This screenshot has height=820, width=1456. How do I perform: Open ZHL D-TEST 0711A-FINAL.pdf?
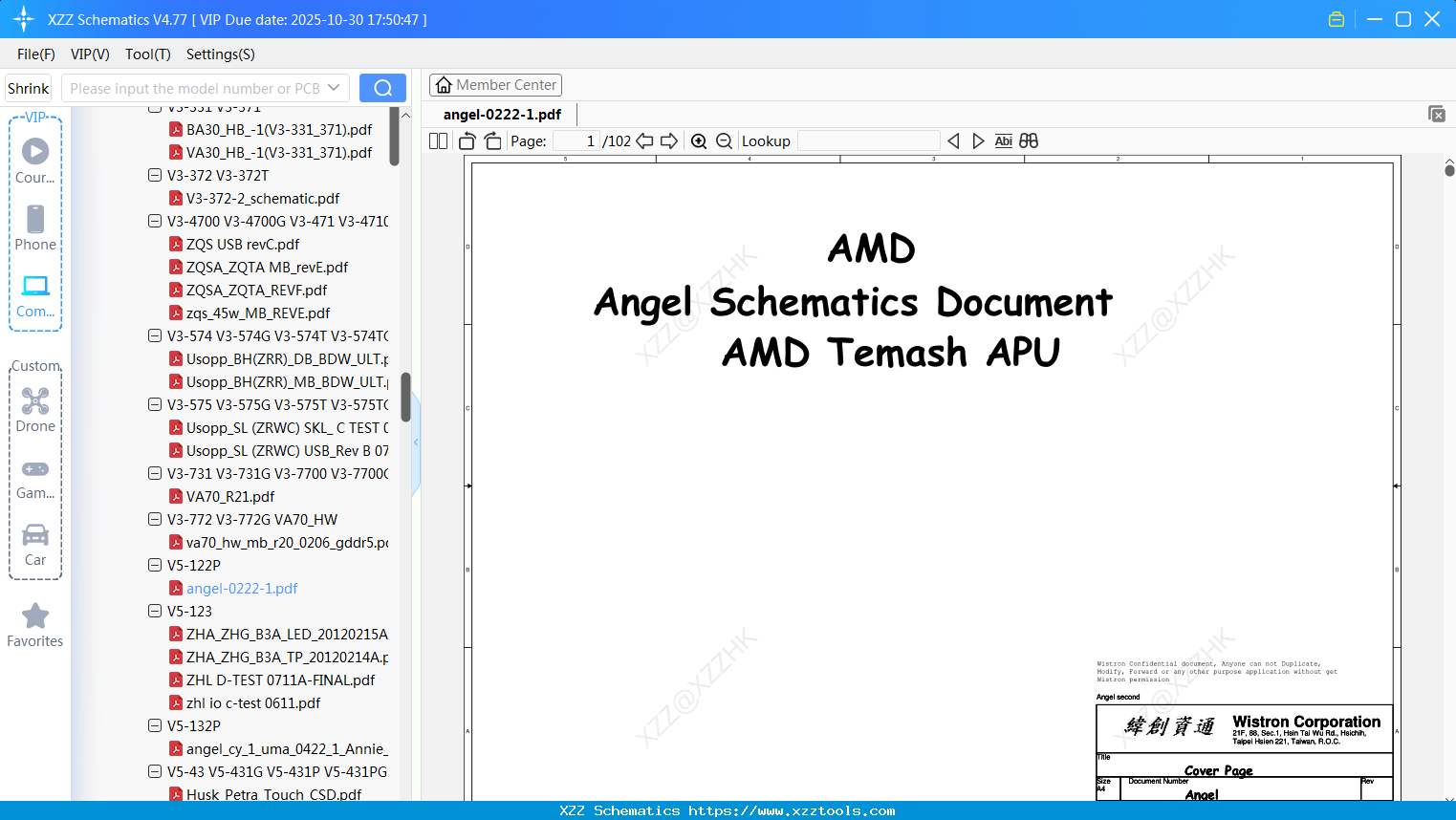point(280,680)
